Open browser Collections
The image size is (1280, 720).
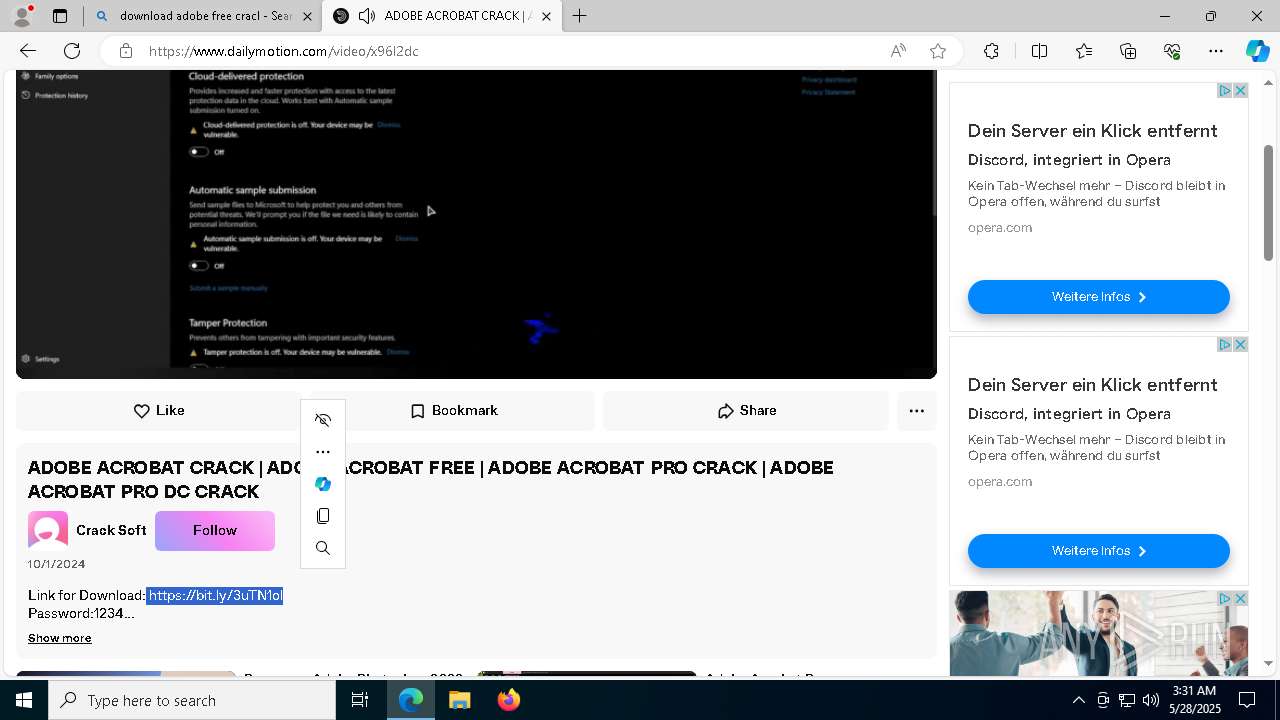(x=1128, y=51)
